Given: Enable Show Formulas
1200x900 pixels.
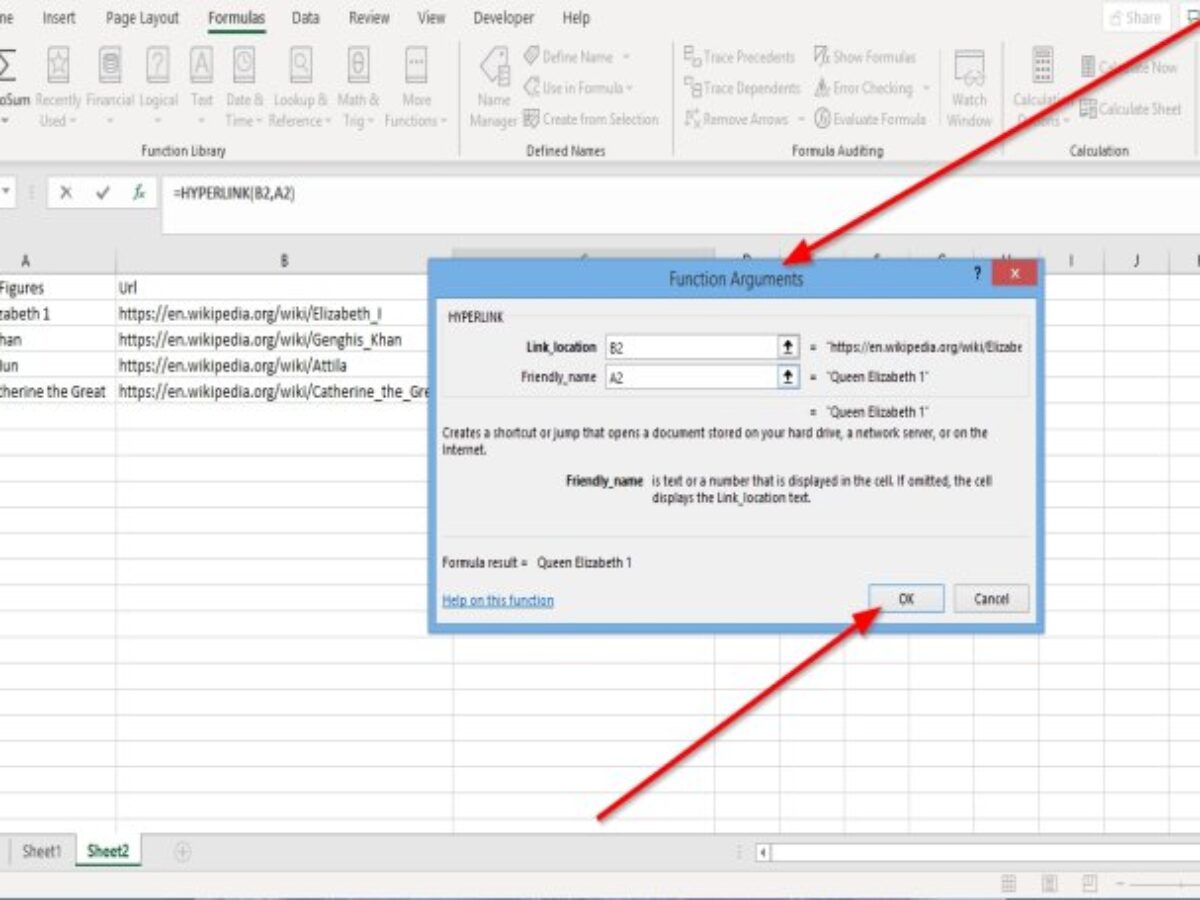Looking at the screenshot, I should coord(870,57).
